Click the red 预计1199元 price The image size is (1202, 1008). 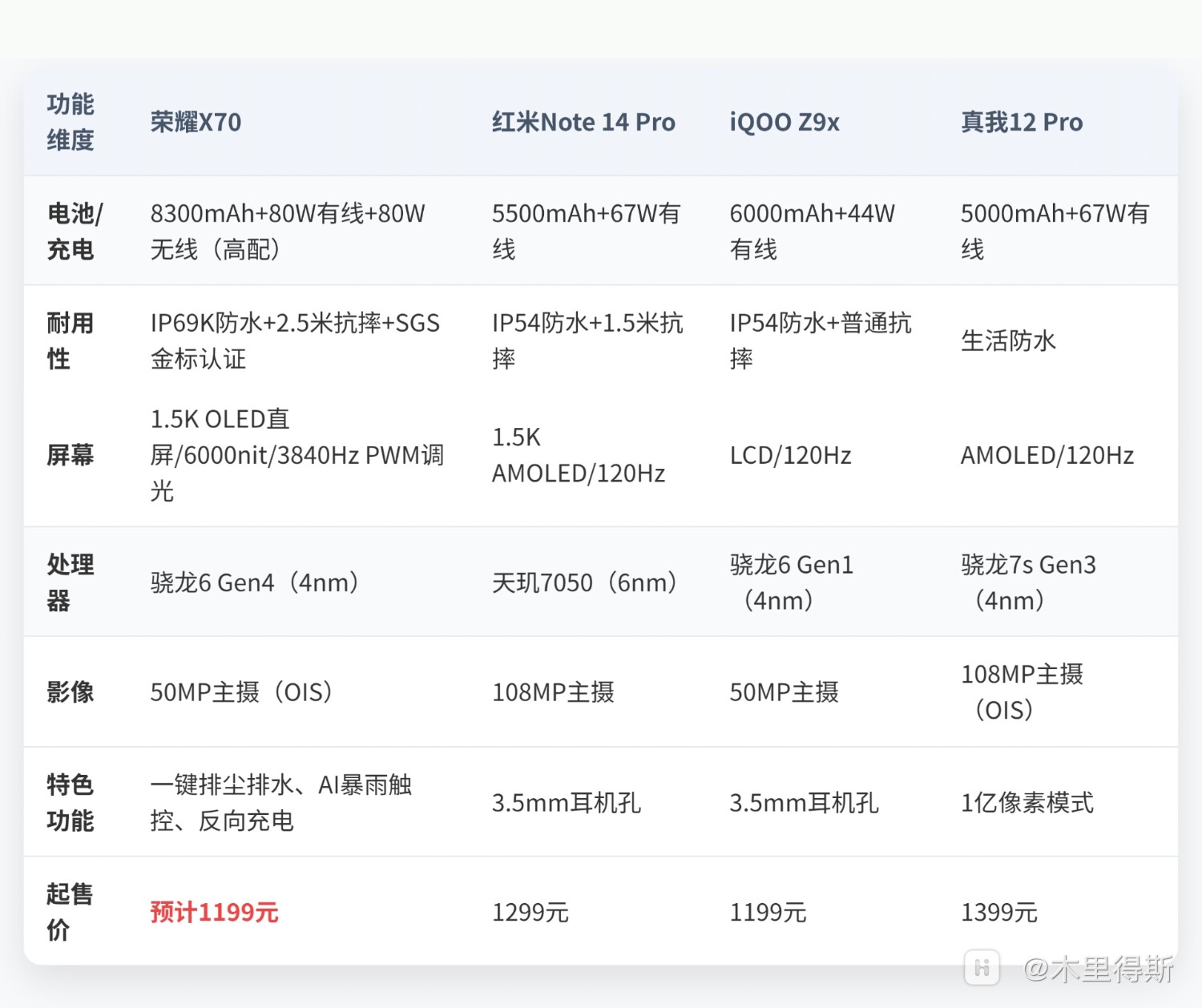[x=214, y=912]
